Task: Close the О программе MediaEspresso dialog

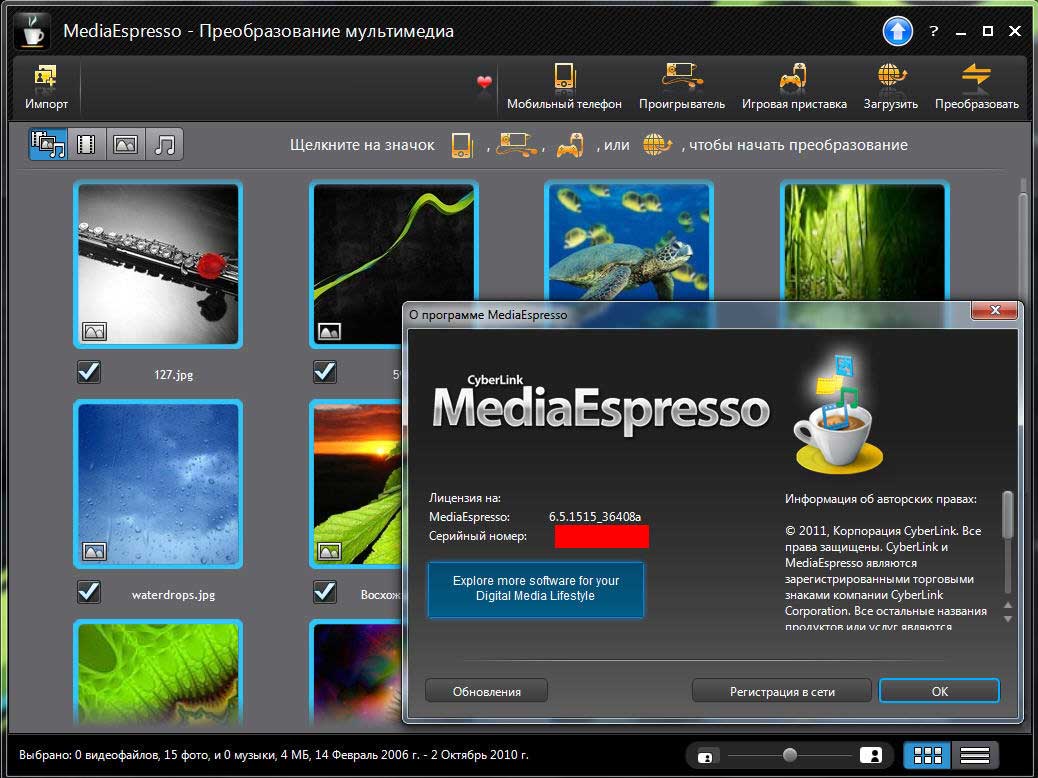Action: (x=994, y=310)
